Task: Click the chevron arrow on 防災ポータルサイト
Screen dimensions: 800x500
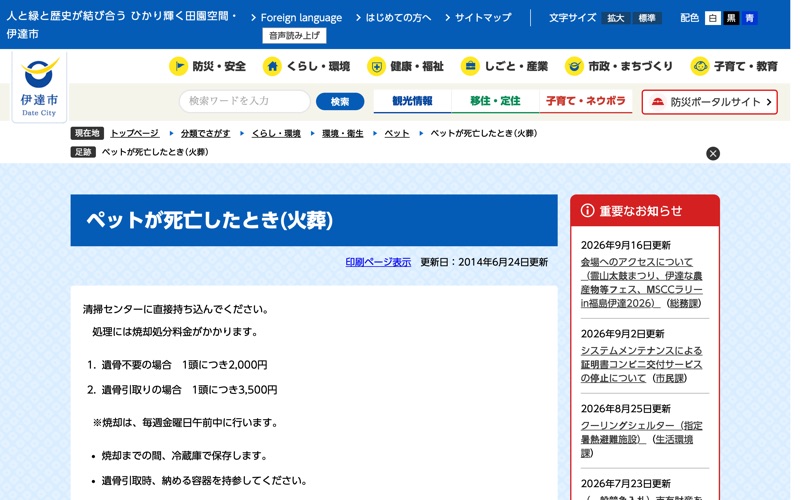Action: (768, 102)
